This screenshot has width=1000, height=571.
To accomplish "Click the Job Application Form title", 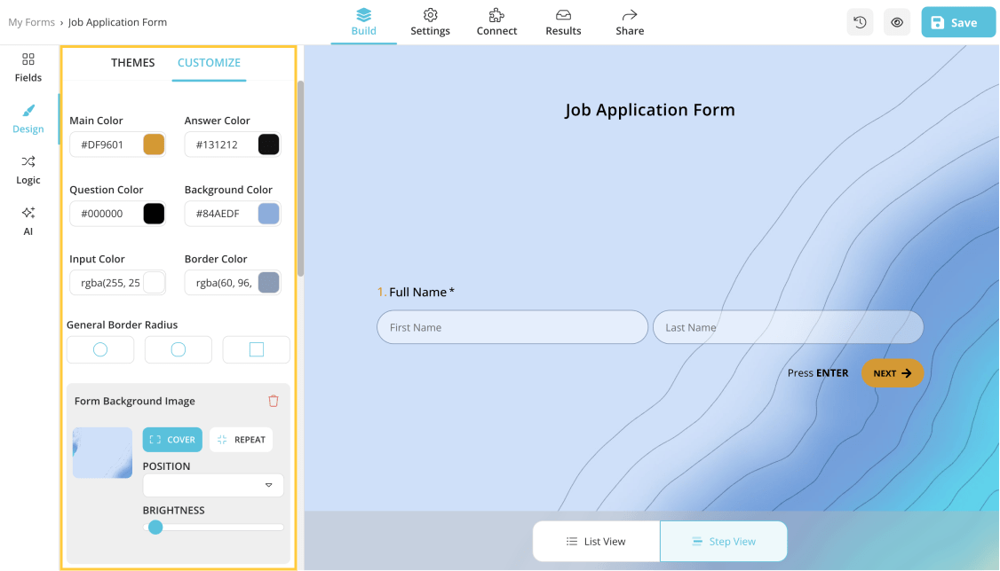I will (650, 110).
